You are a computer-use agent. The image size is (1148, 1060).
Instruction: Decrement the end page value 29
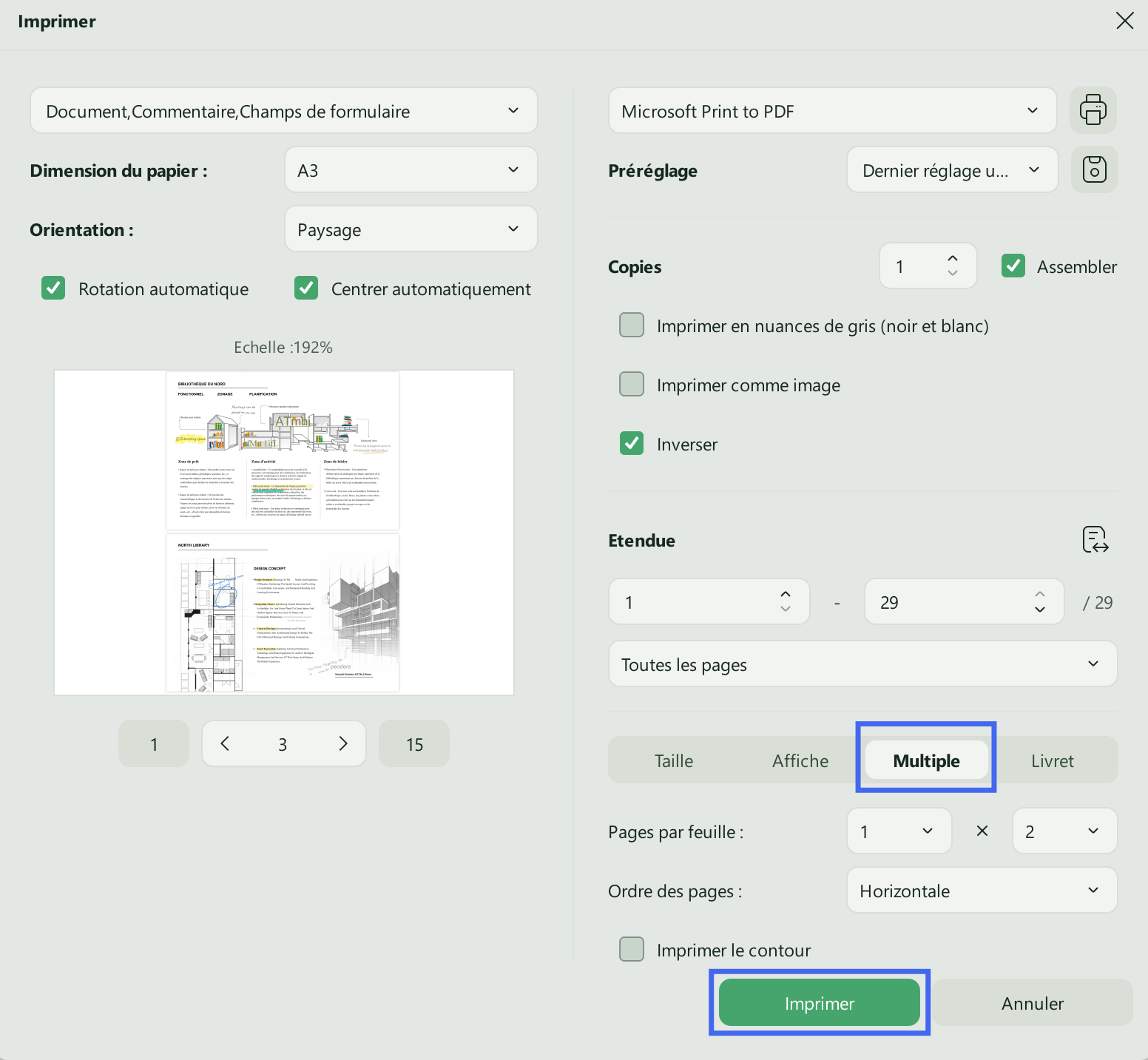coord(1040,609)
